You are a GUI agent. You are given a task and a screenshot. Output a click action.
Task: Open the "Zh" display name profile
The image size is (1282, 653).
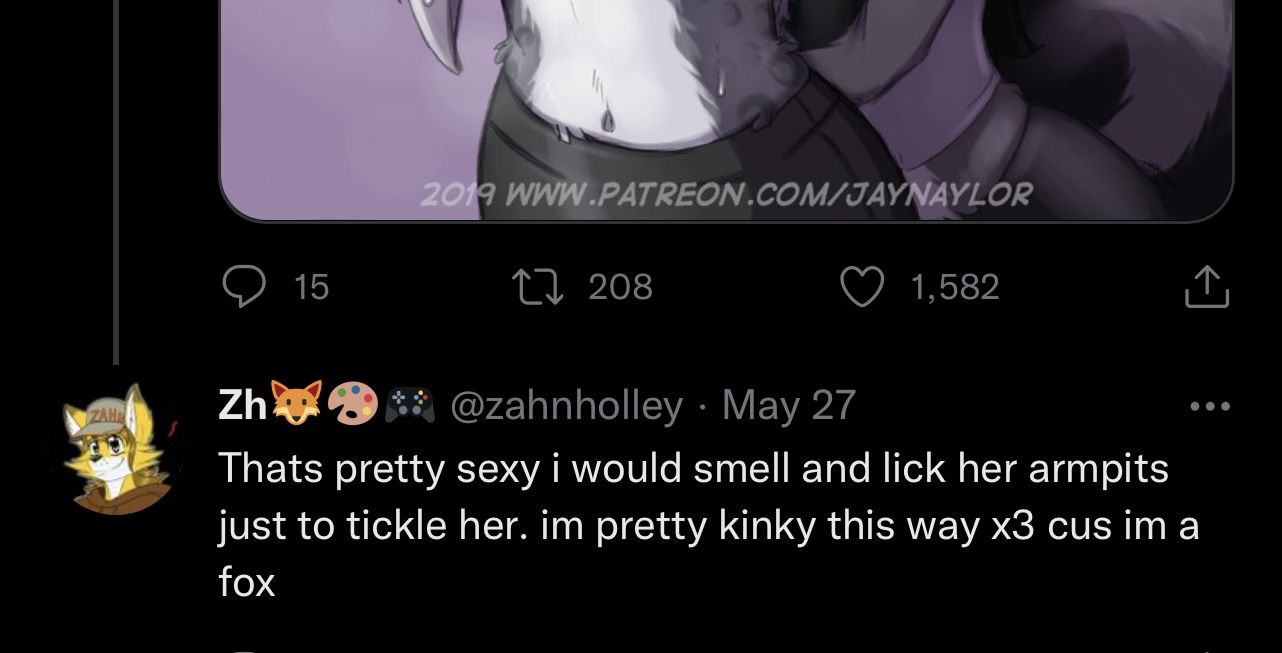(243, 405)
